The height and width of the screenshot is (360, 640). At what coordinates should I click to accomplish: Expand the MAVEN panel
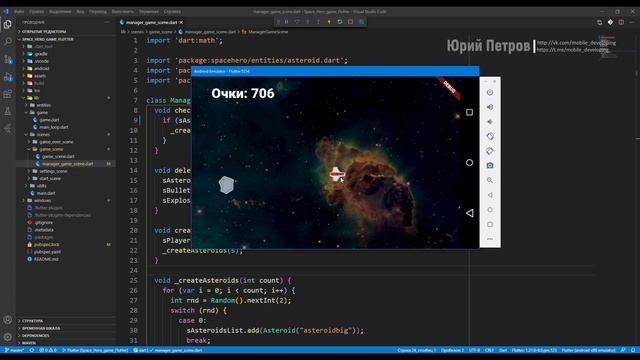pos(66,343)
